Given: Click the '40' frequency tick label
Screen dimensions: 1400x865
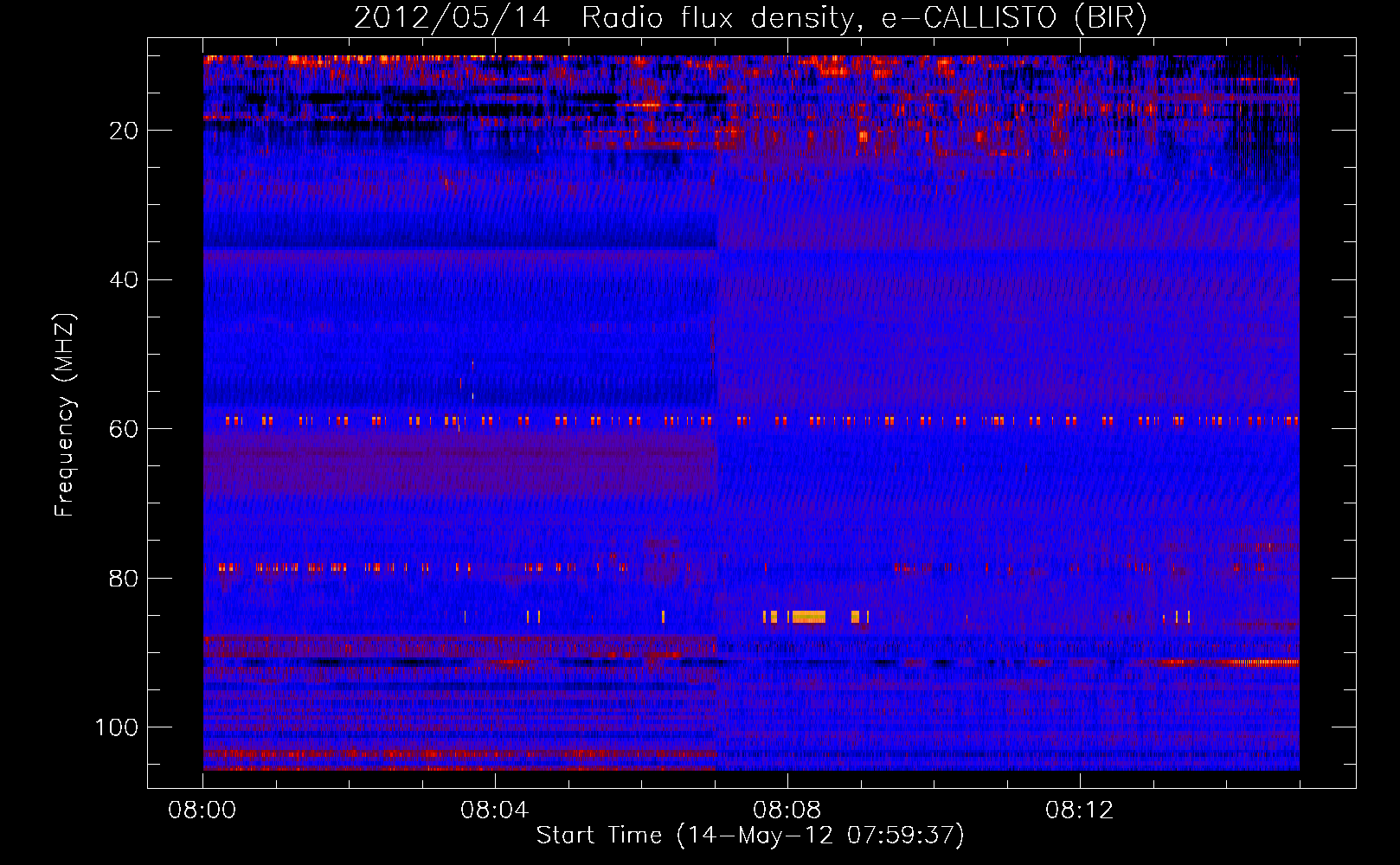Looking at the screenshot, I should (125, 280).
